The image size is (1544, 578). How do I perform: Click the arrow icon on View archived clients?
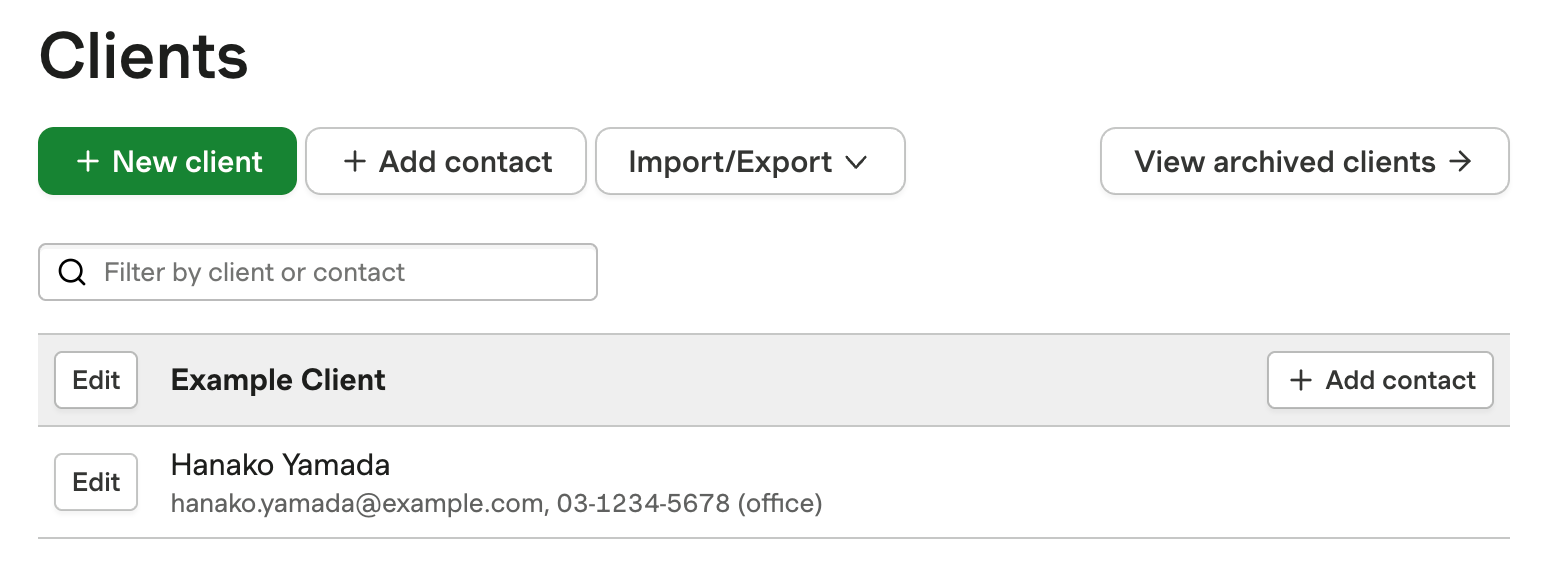tap(1461, 162)
